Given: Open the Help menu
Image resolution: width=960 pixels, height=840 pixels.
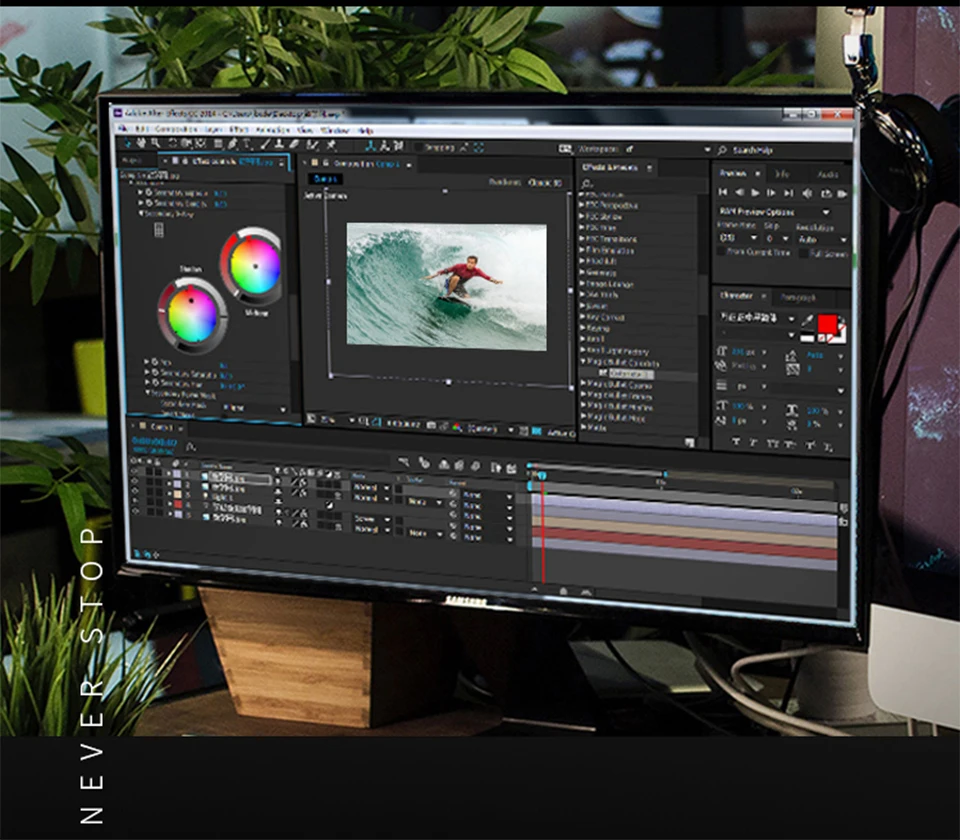Looking at the screenshot, I should pyautogui.click(x=366, y=130).
